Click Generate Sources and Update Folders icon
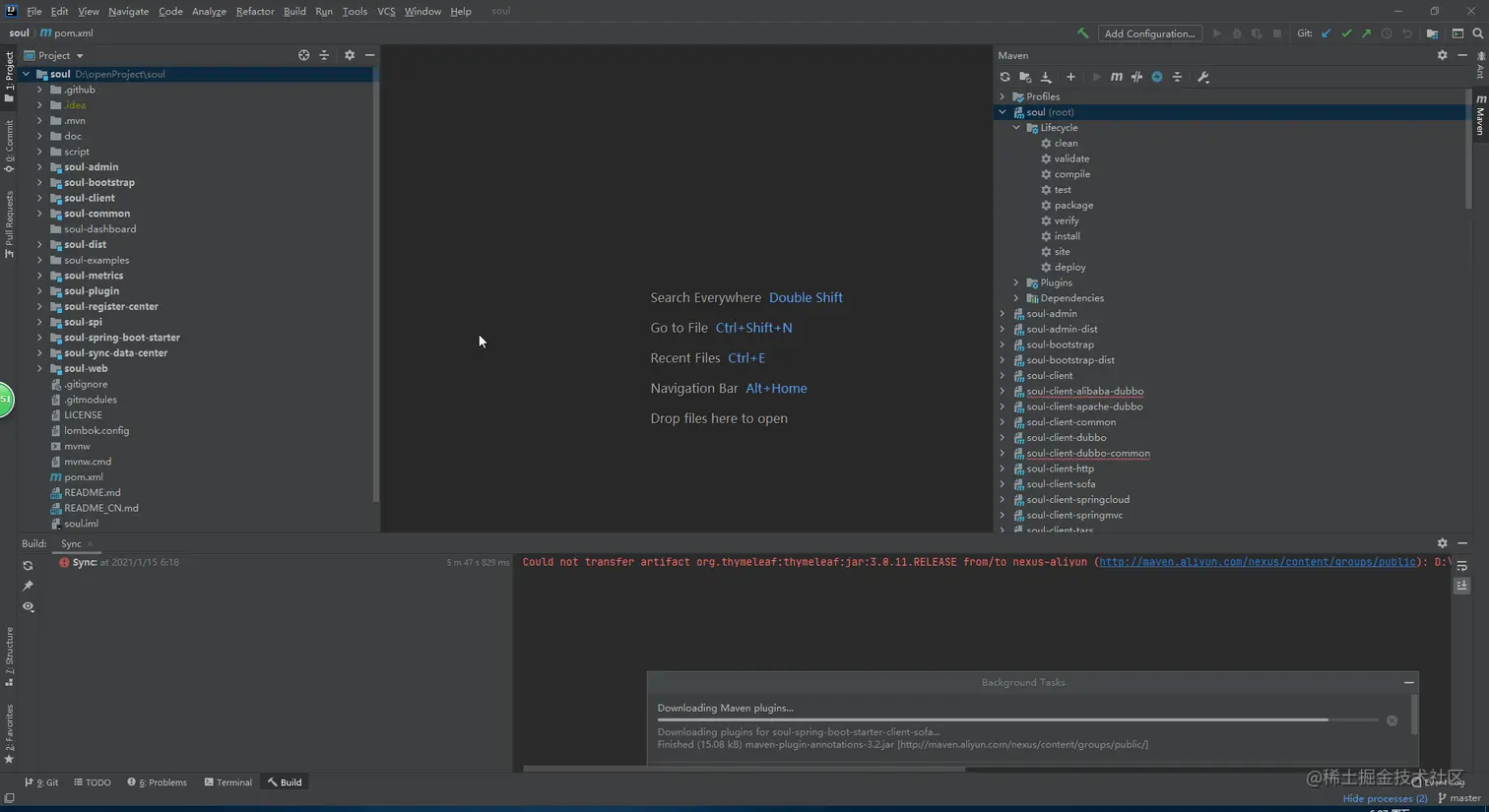Image resolution: width=1489 pixels, height=812 pixels. [x=1025, y=77]
